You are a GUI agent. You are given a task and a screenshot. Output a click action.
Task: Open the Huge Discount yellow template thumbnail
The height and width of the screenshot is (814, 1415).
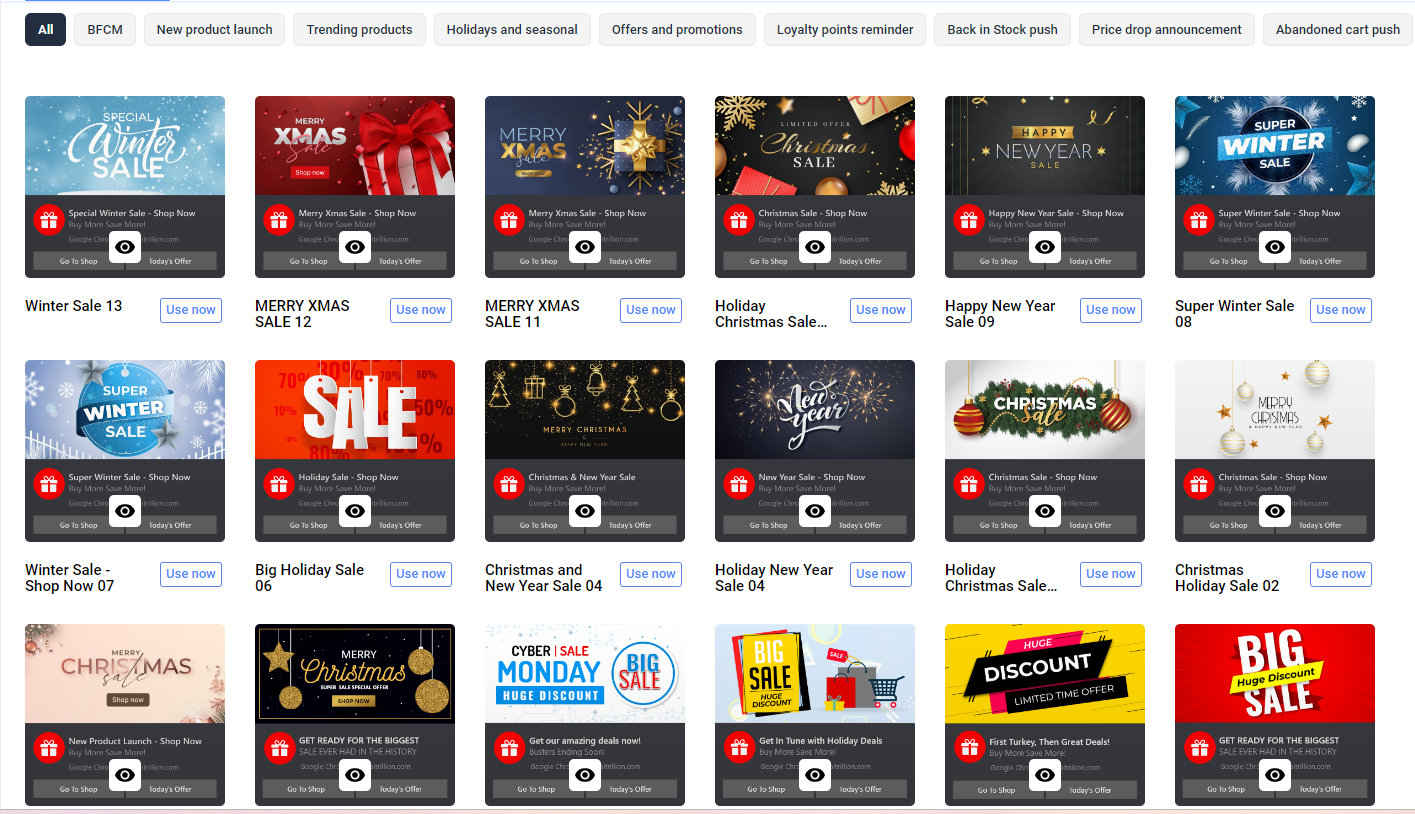click(x=1045, y=673)
